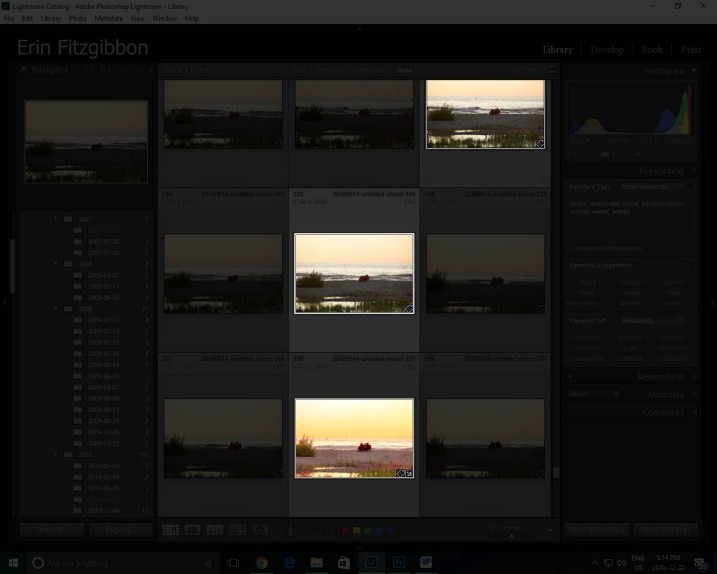Apply the red color label

click(346, 530)
